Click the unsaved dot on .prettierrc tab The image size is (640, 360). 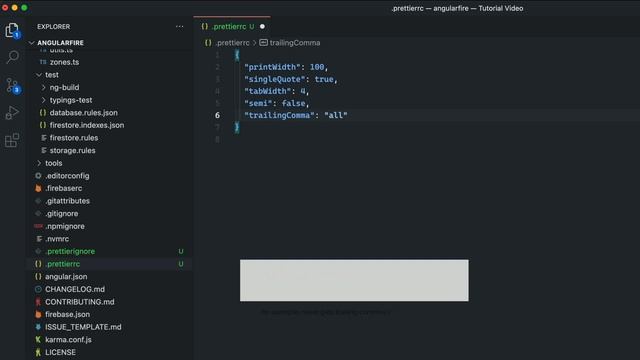click(x=262, y=27)
